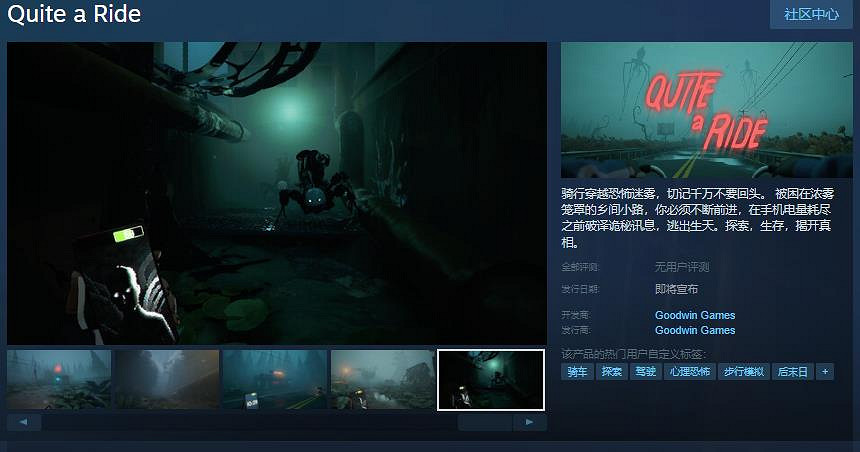
Task: Select the fifth highlighted alley thumbnail
Action: [491, 380]
